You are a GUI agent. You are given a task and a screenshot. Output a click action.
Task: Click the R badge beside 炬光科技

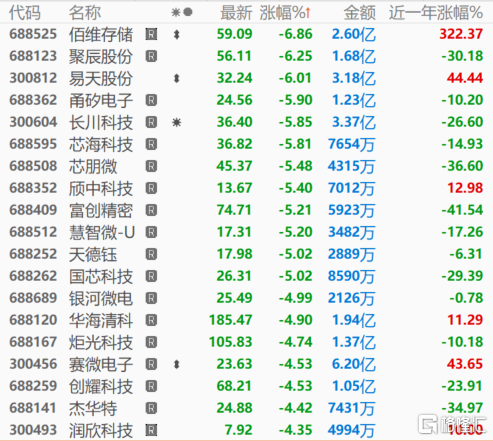(151, 342)
